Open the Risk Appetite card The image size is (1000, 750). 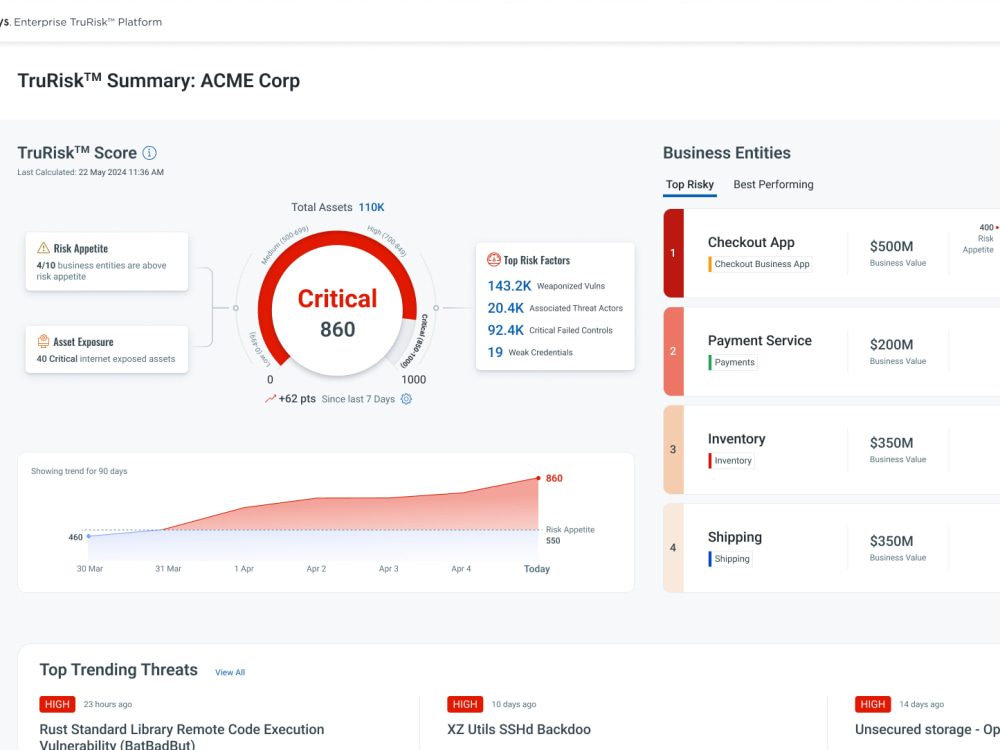click(107, 262)
